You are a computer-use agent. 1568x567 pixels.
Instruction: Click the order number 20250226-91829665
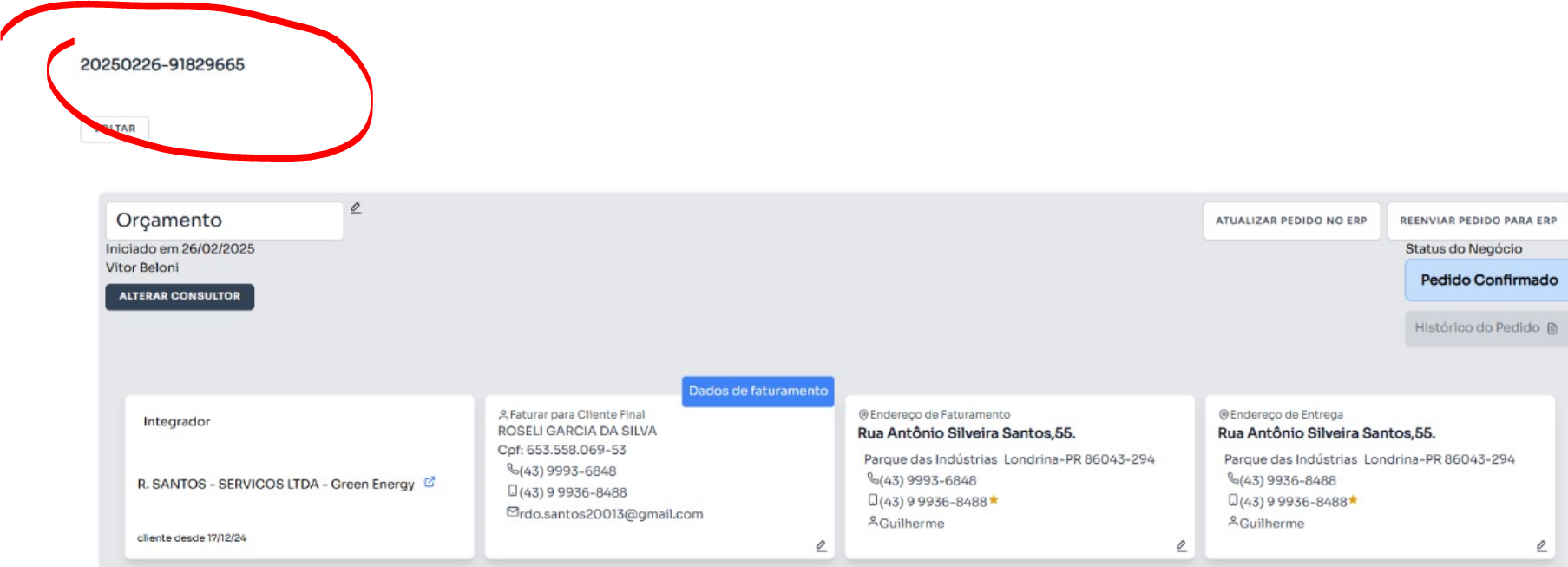tap(162, 65)
